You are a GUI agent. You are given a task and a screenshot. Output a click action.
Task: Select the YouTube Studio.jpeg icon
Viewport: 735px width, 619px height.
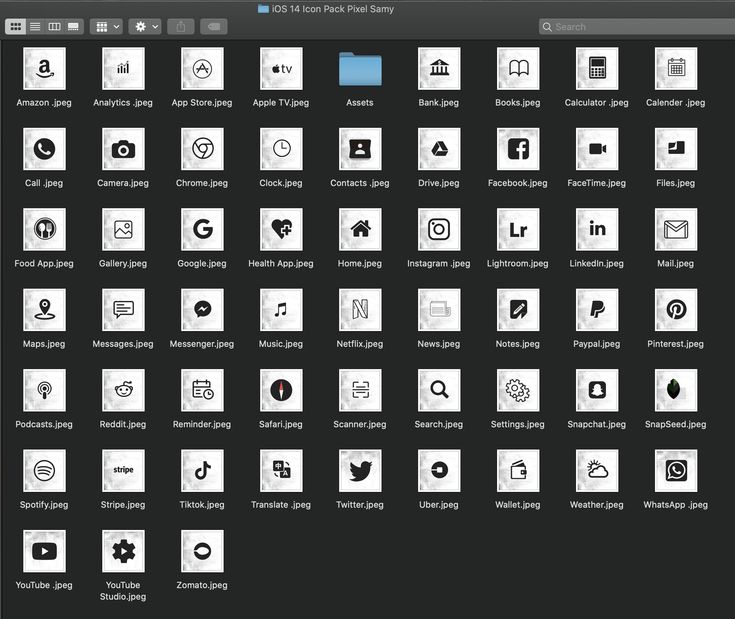(123, 551)
